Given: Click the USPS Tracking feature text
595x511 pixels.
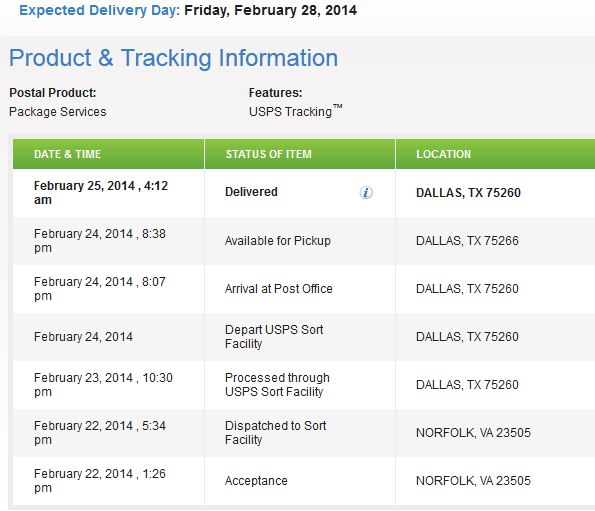Looking at the screenshot, I should (x=296, y=111).
